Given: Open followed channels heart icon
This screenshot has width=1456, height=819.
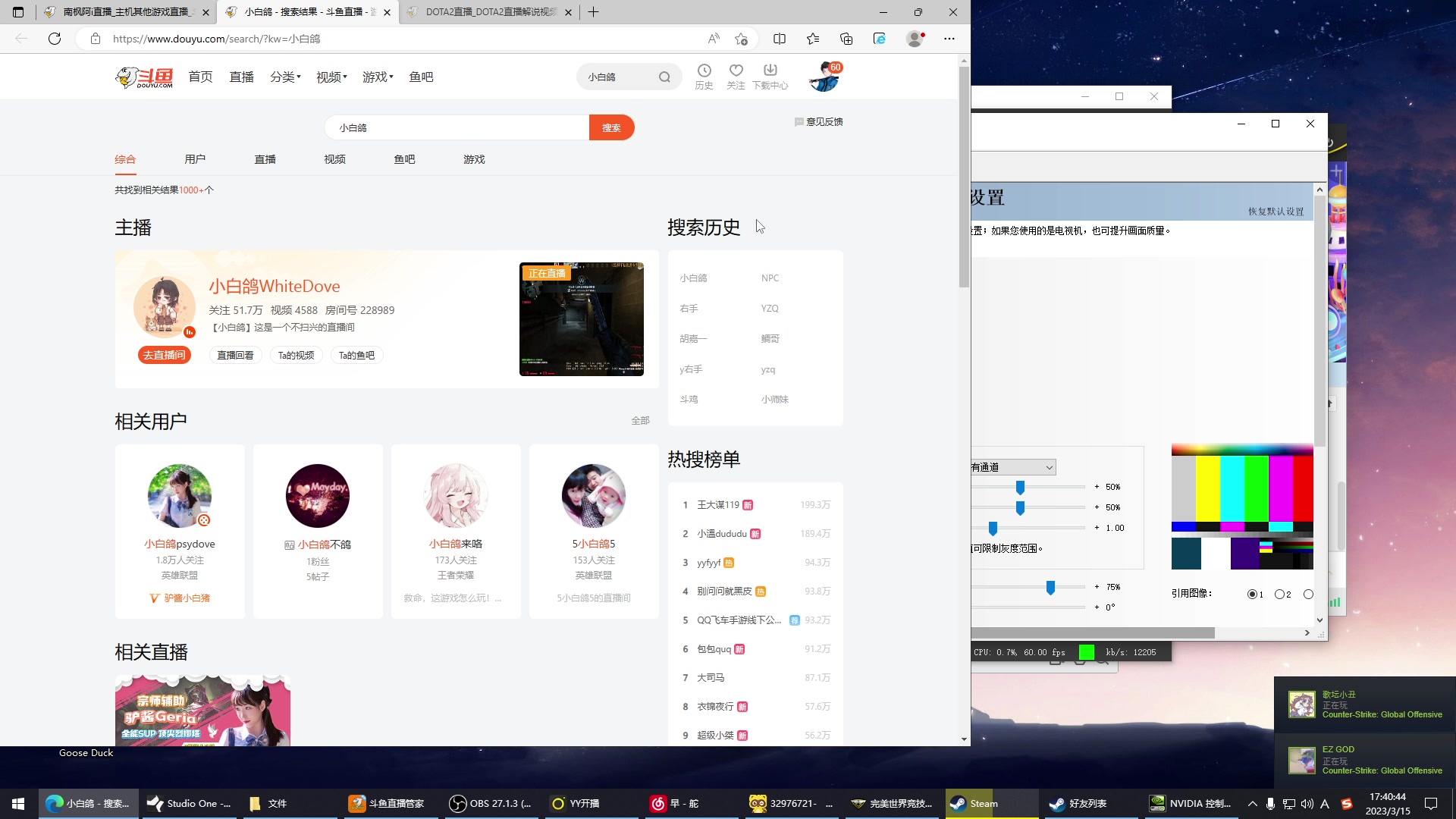Looking at the screenshot, I should click(x=736, y=77).
